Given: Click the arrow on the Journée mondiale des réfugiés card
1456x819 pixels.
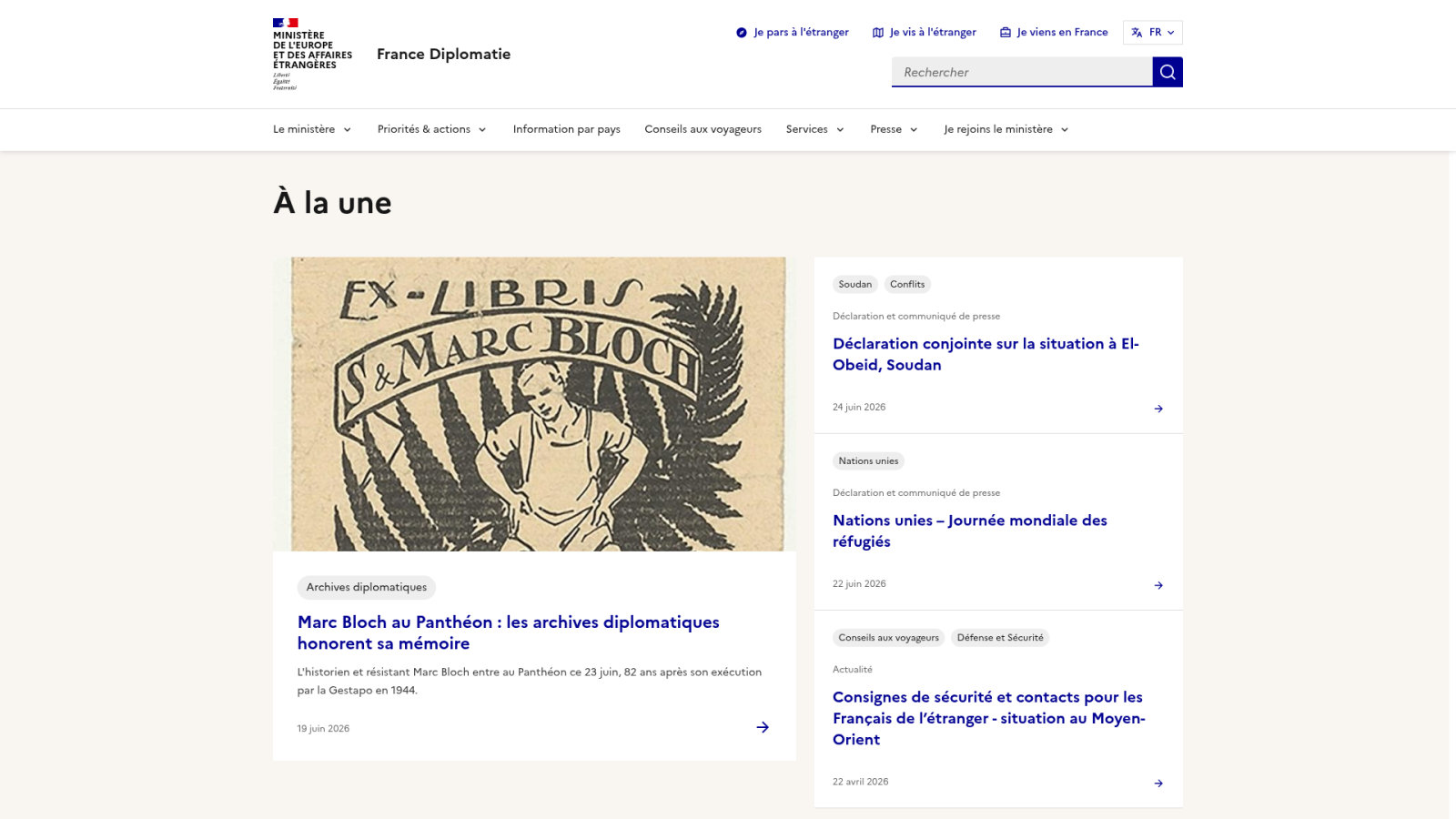Looking at the screenshot, I should [1158, 585].
